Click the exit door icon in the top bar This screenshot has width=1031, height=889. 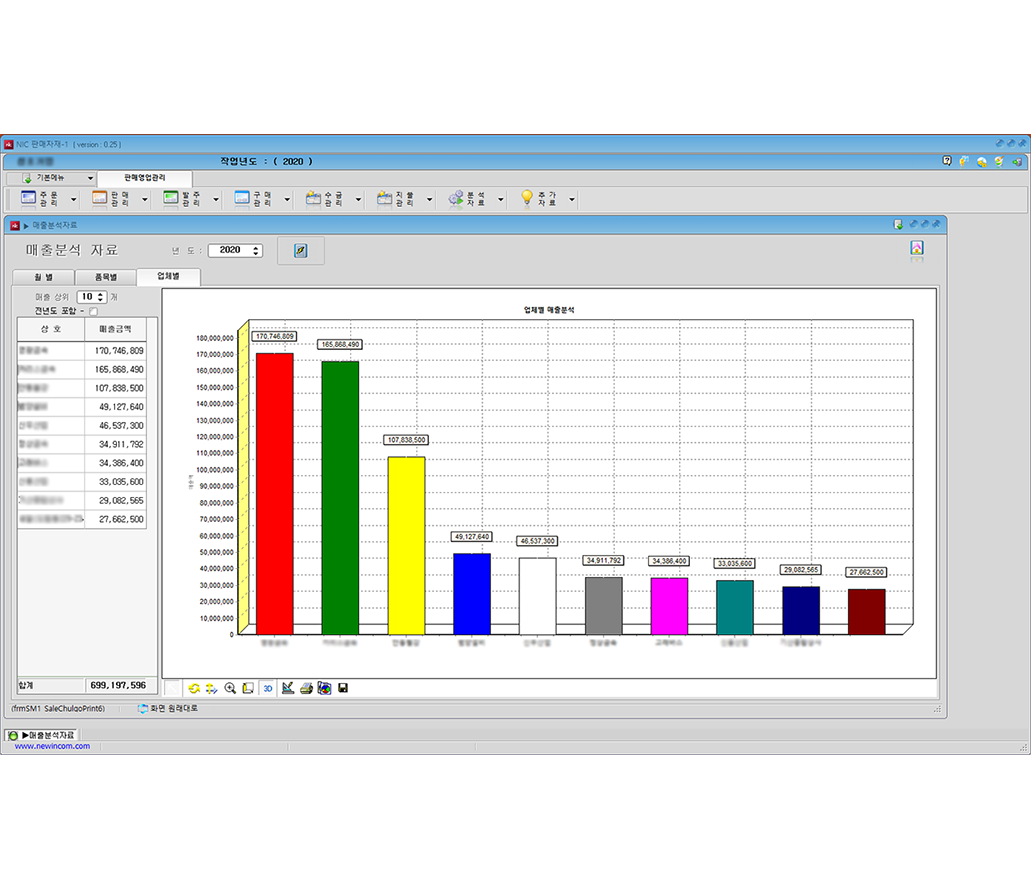coord(1017,161)
